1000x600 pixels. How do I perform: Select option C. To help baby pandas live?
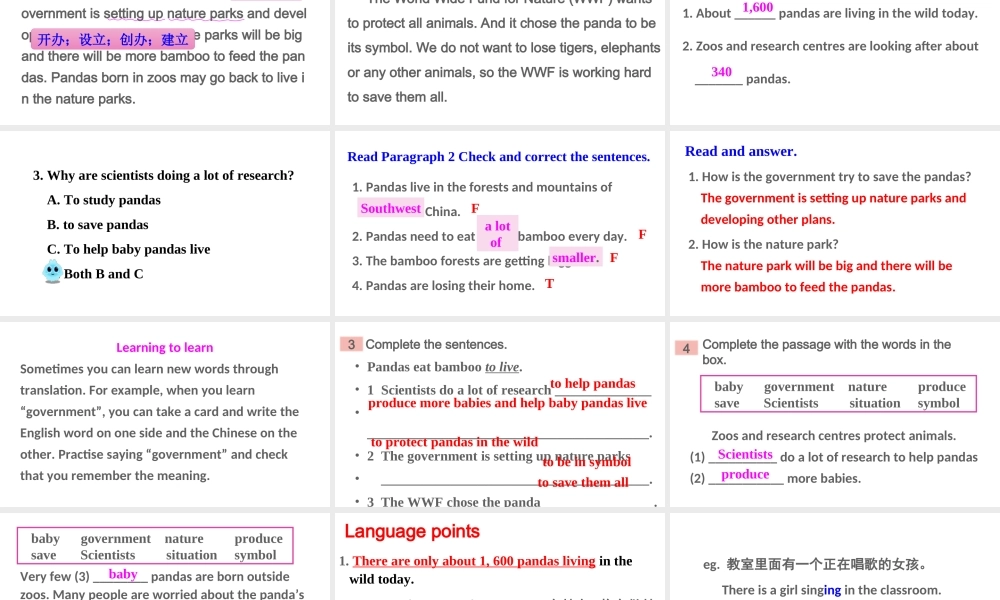(129, 249)
